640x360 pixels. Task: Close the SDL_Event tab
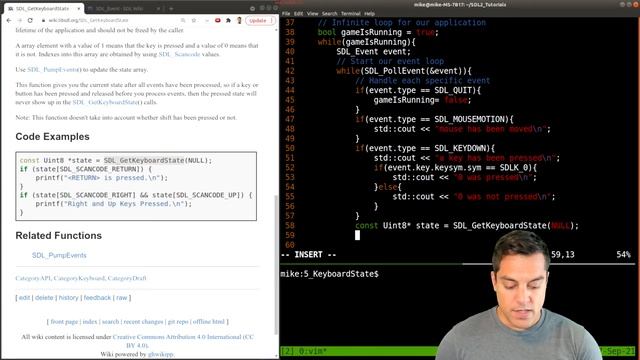coord(158,8)
